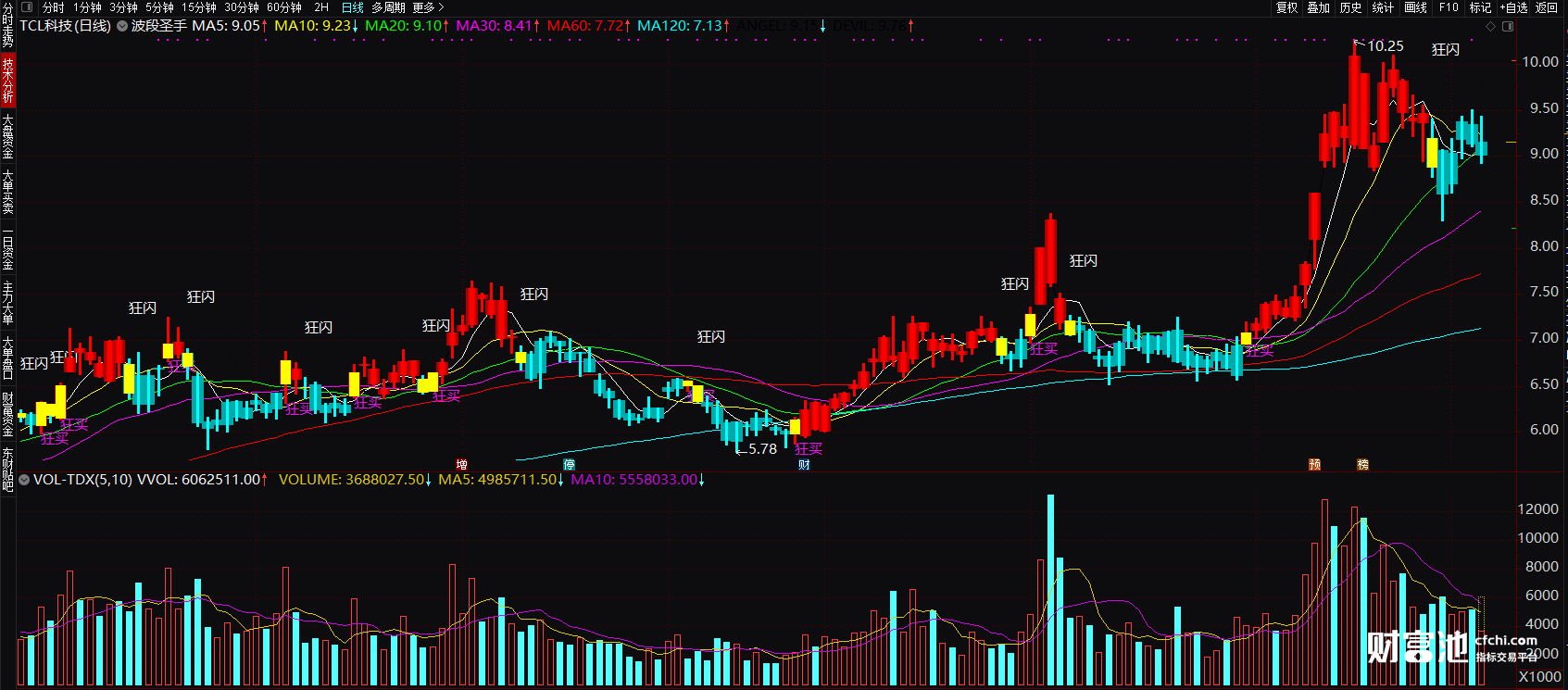1568x690 pixels.
Task: Select the 技术分析 sidebar tab
Action: tap(7, 80)
